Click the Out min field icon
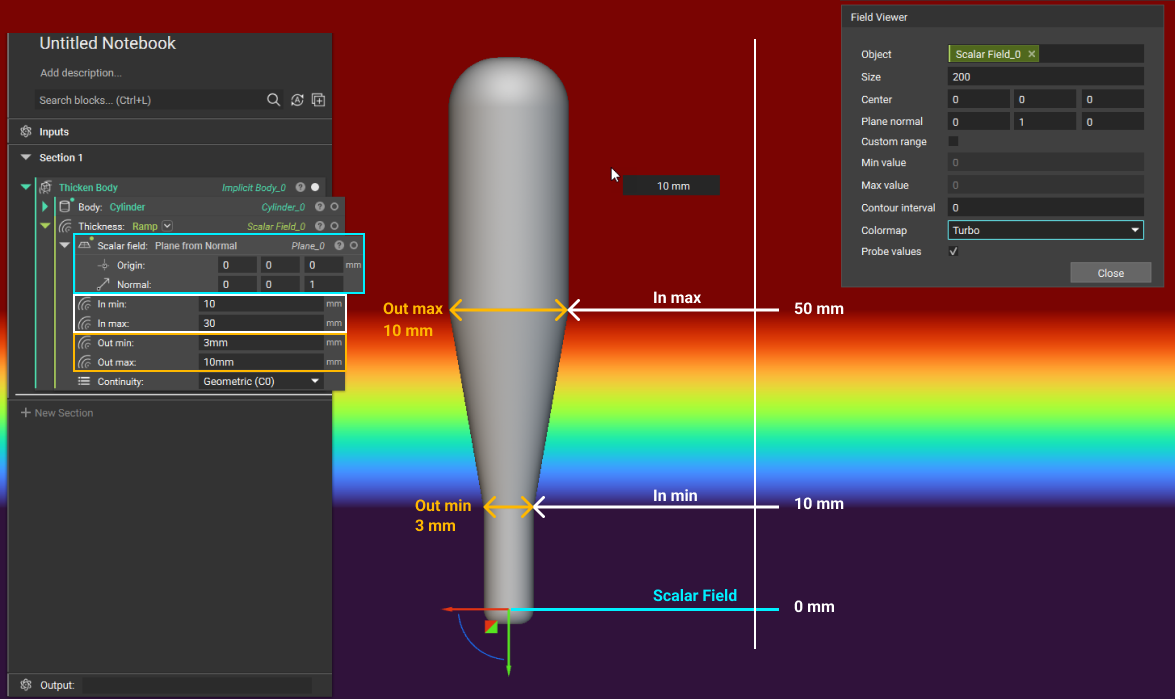Image resolution: width=1175 pixels, height=699 pixels. (85, 342)
